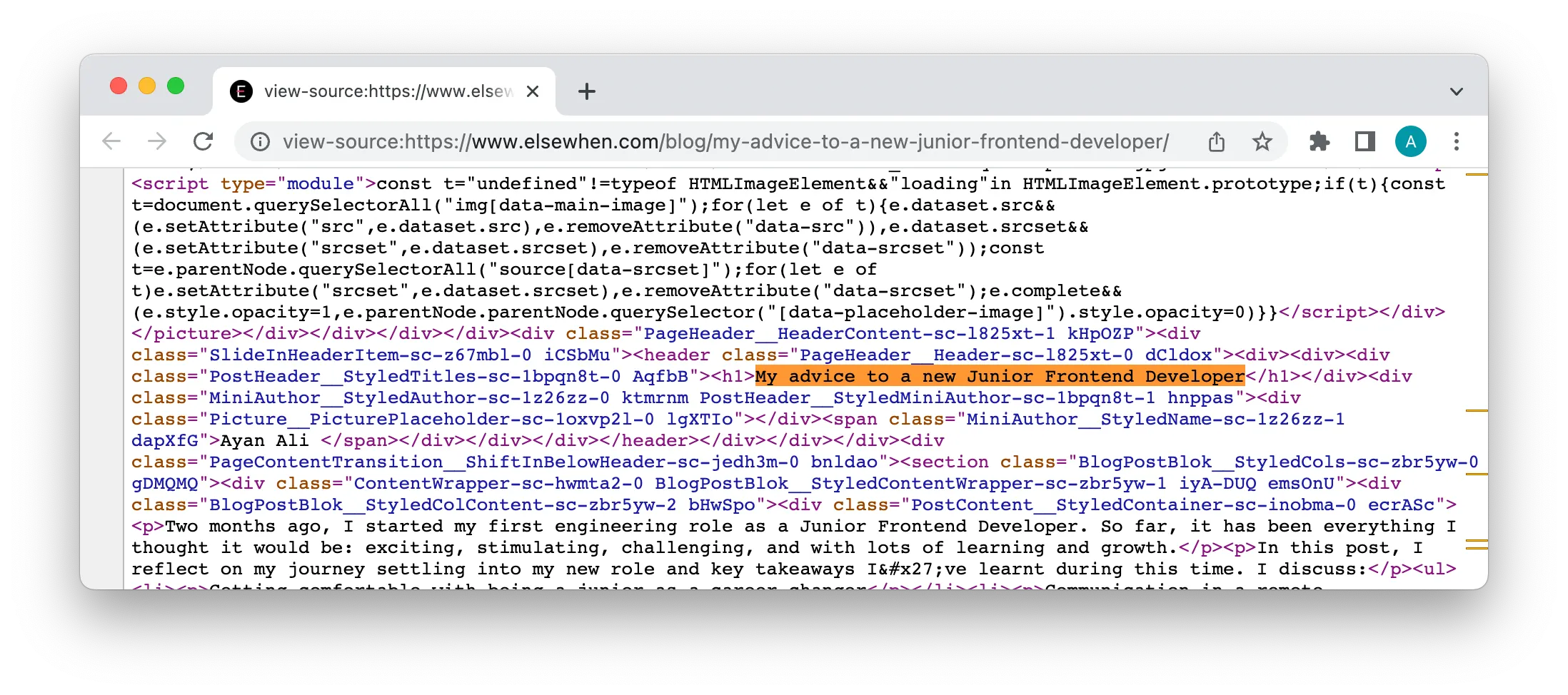Open the Chrome three-dot menu
The width and height of the screenshot is (1568, 695).
[x=1456, y=141]
